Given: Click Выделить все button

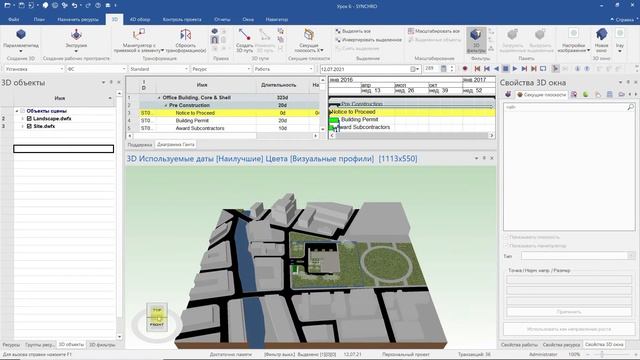Looking at the screenshot, I should tap(353, 31).
